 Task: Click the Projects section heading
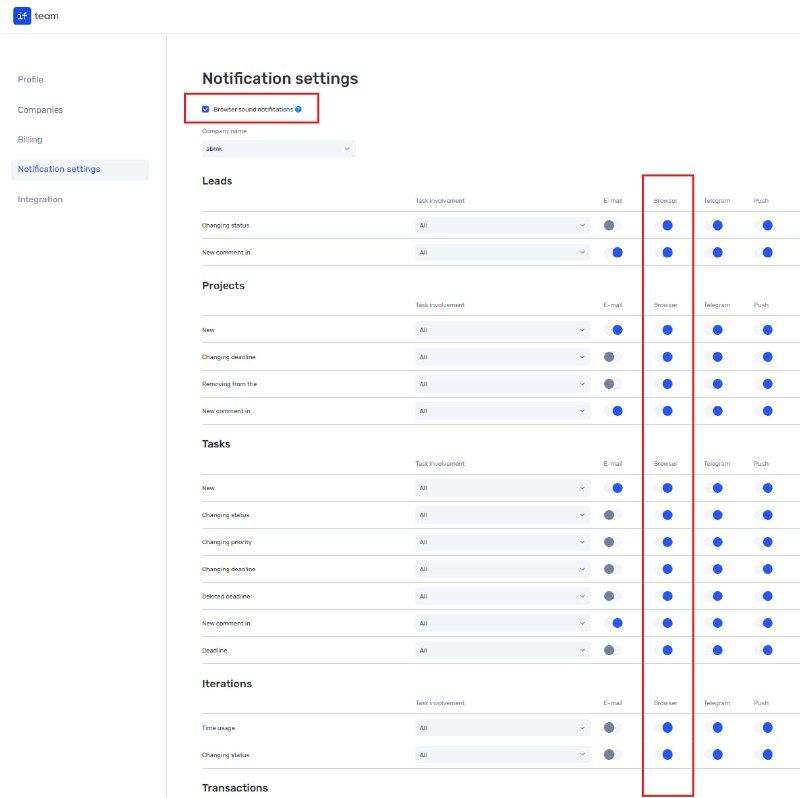pyautogui.click(x=223, y=286)
